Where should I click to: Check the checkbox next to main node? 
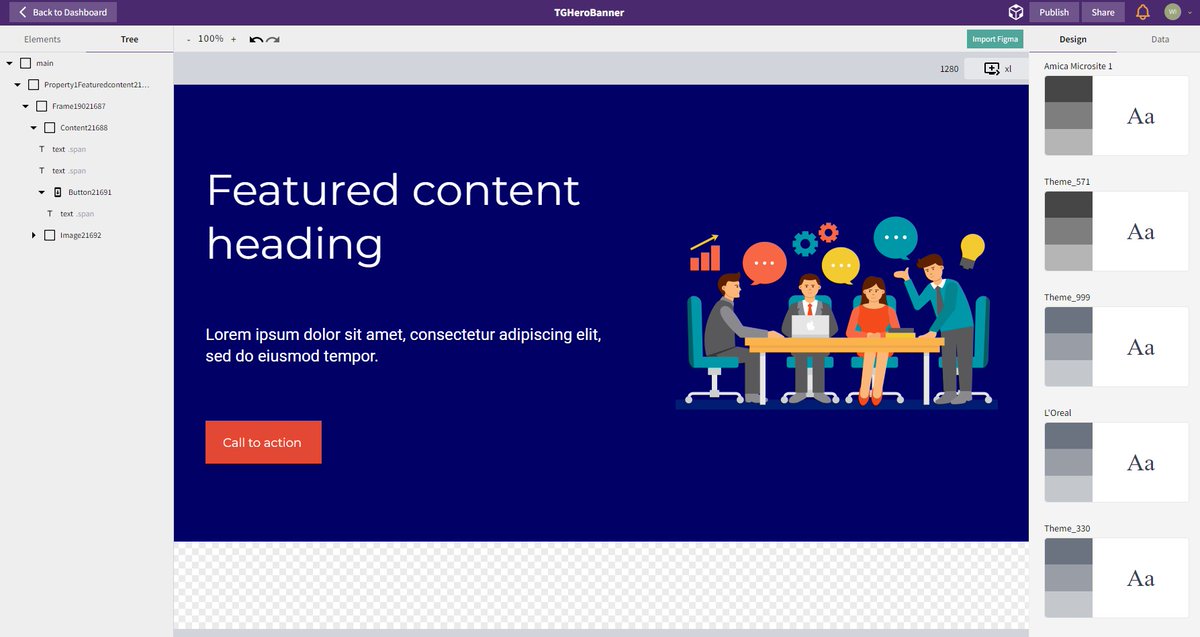click(26, 62)
